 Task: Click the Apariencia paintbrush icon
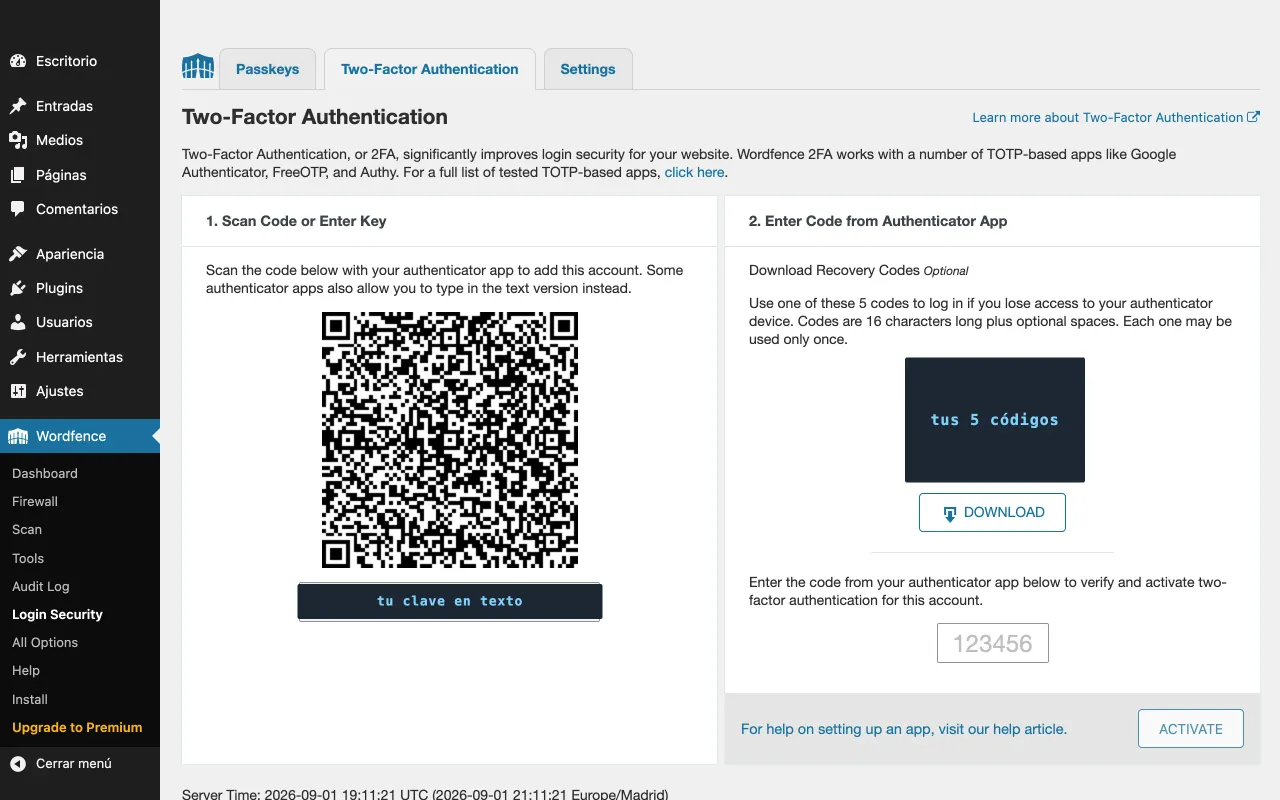pos(18,254)
